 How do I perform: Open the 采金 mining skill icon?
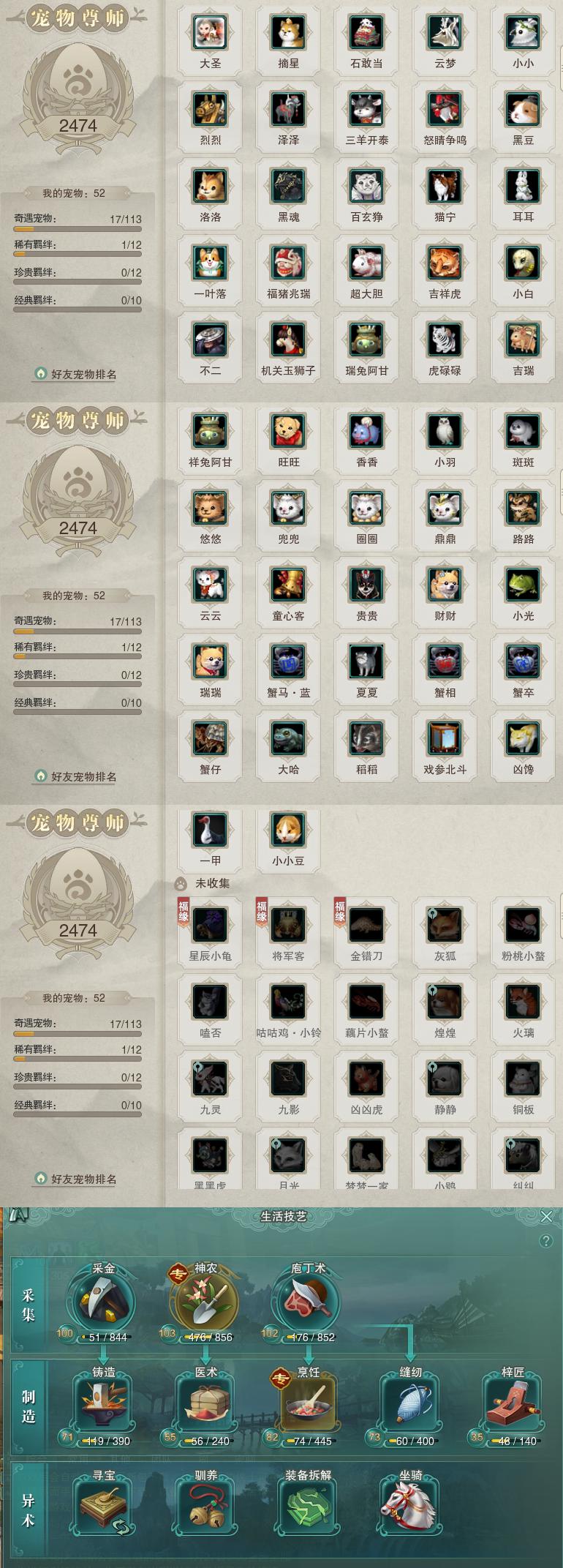(103, 1302)
